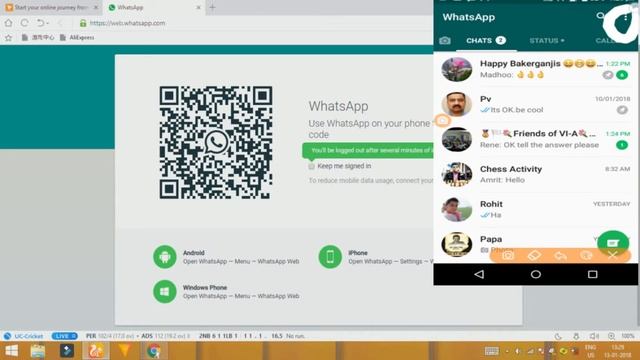
Task: Open the camera tab in the WhatsApp phone screen
Action: [x=445, y=40]
